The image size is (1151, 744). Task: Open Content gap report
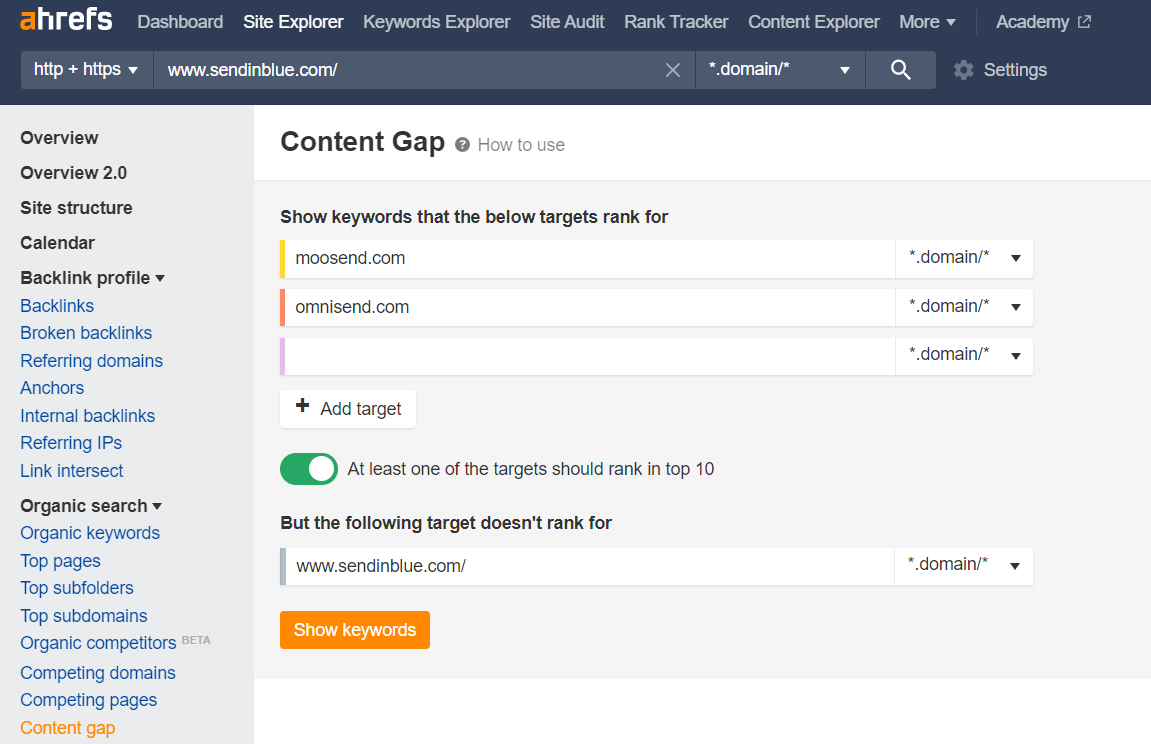[68, 728]
